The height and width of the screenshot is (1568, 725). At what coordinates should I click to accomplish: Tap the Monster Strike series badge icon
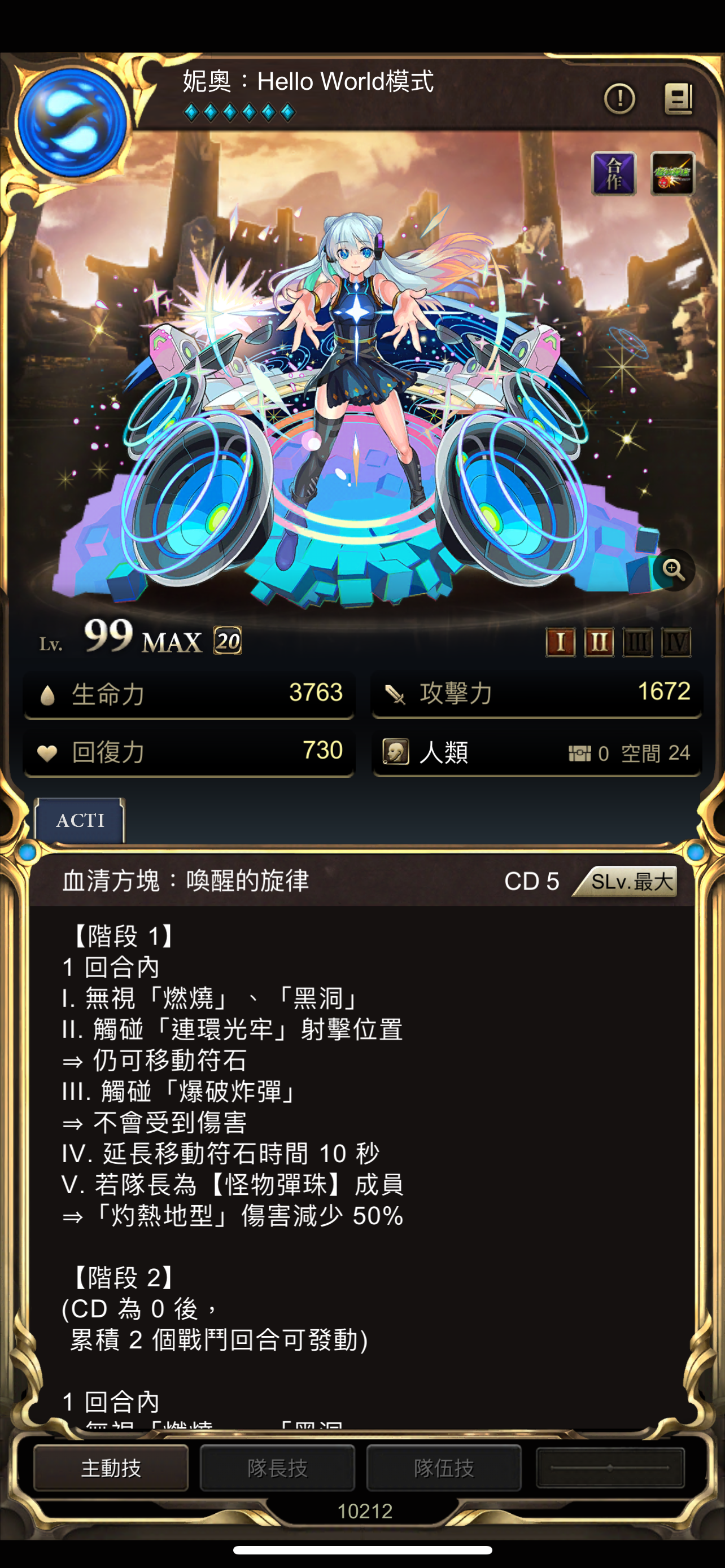coord(672,173)
